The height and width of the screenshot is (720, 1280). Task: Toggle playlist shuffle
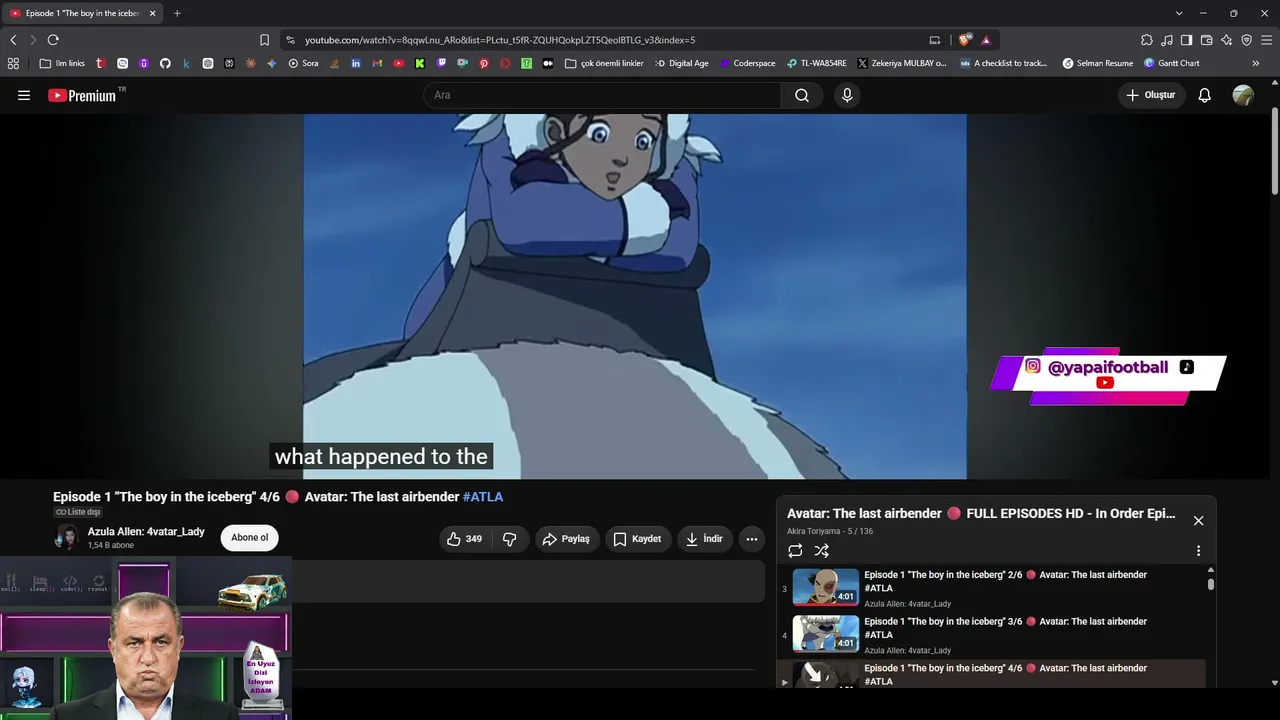pos(821,551)
